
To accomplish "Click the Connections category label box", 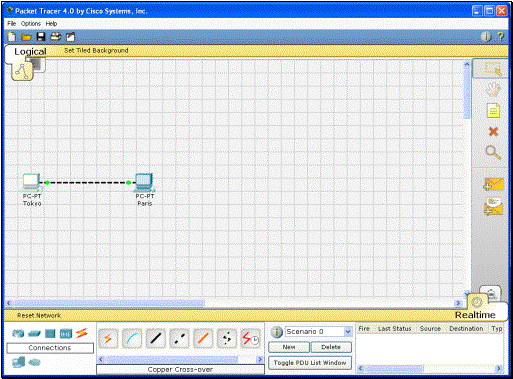I will 50,348.
